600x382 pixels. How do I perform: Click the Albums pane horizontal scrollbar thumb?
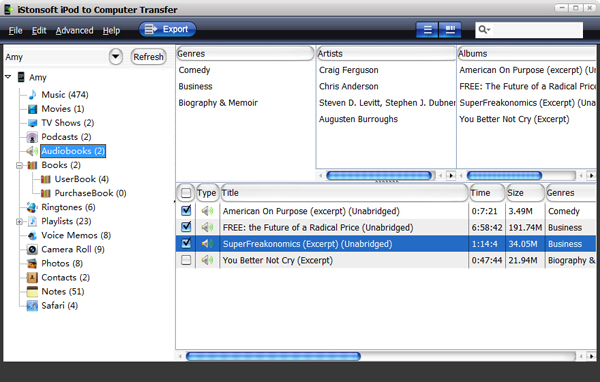coord(504,176)
